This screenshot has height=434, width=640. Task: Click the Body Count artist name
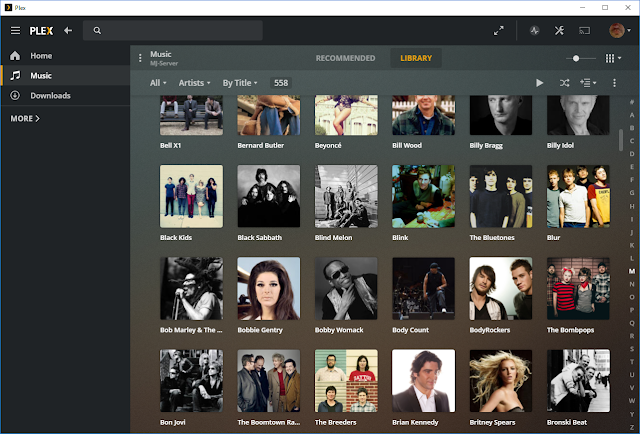(x=411, y=330)
